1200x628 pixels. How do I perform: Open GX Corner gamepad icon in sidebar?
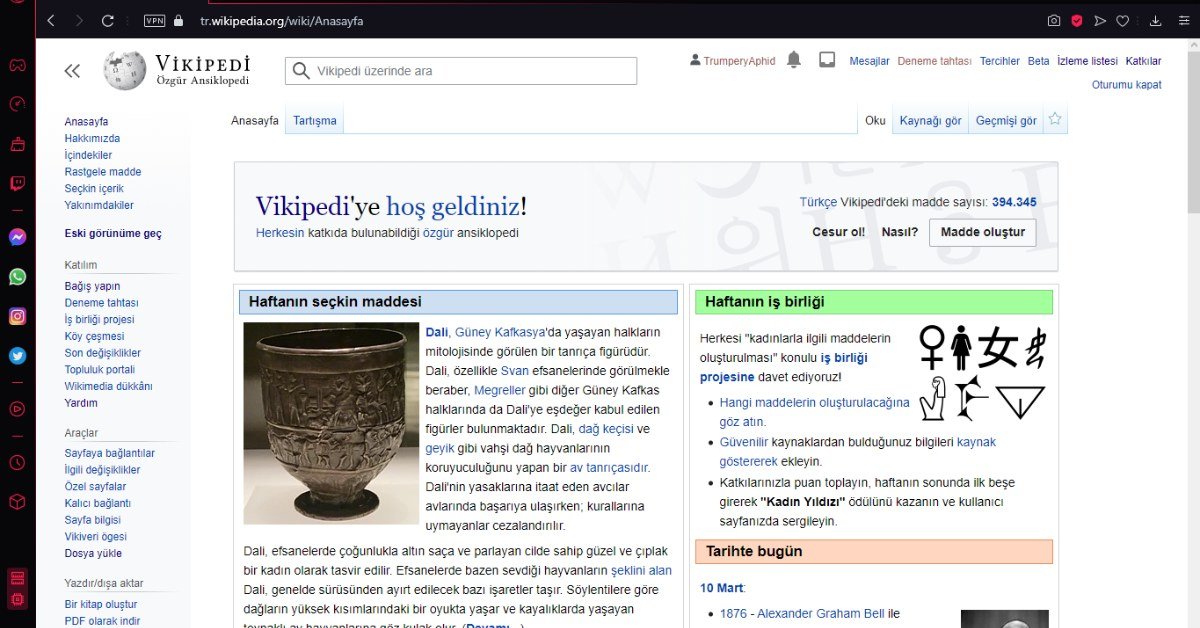tap(17, 66)
